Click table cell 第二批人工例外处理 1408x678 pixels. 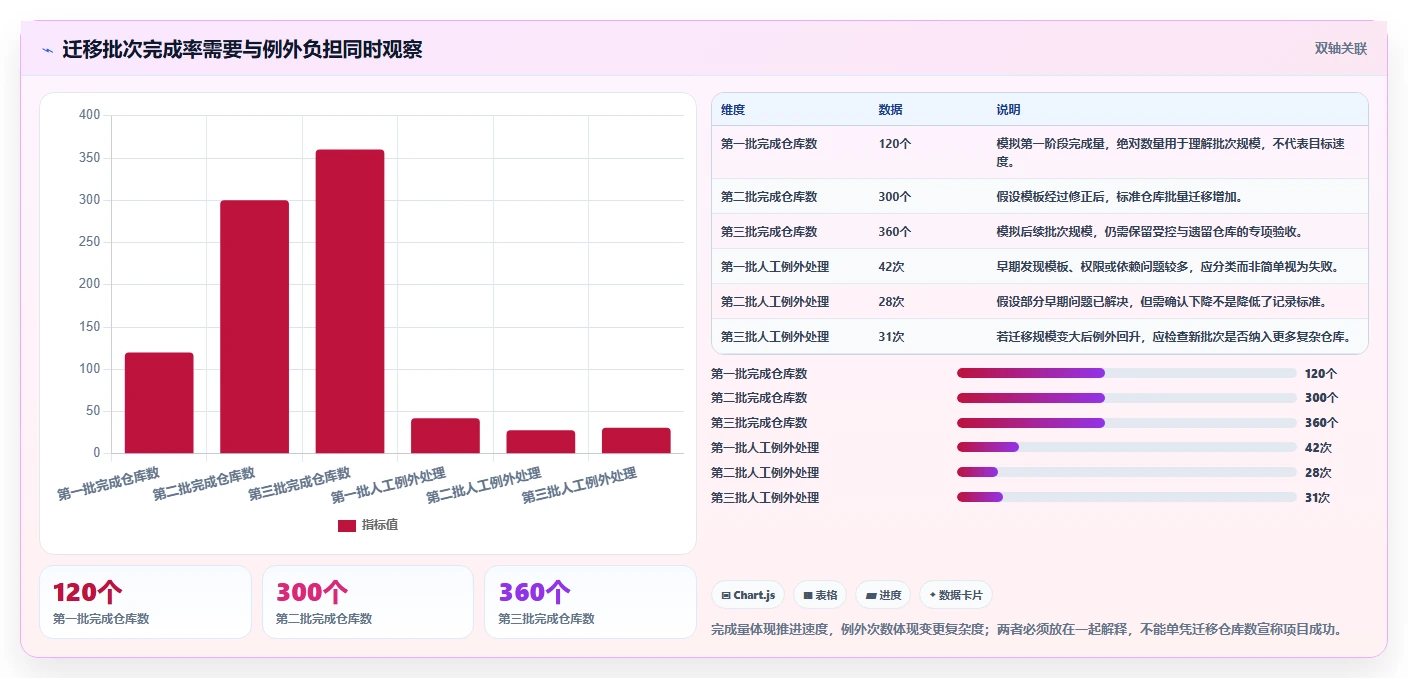tap(775, 302)
